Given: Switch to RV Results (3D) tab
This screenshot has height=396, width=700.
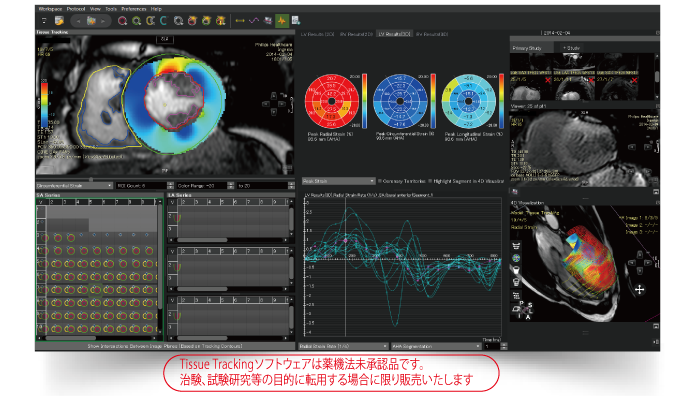Looking at the screenshot, I should point(432,34).
